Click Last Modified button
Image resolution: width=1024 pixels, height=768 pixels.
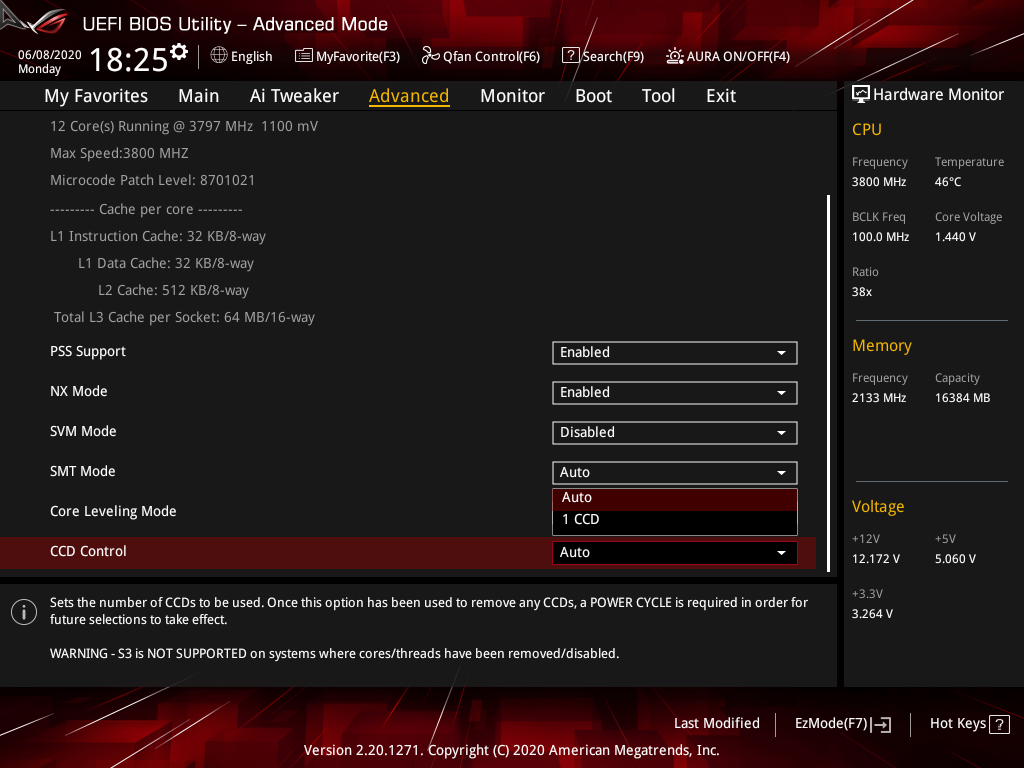(x=716, y=724)
